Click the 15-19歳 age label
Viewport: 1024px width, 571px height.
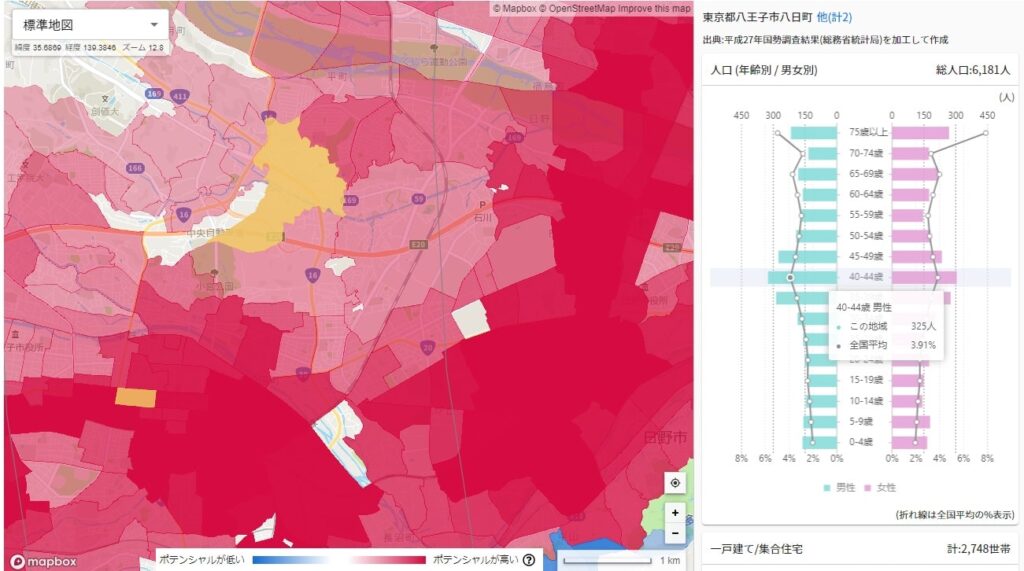(x=865, y=380)
